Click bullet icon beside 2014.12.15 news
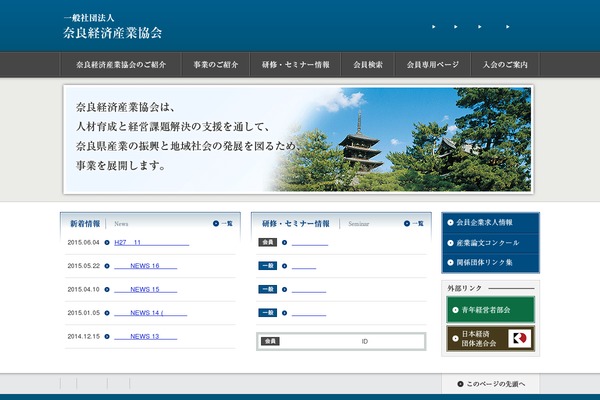The height and width of the screenshot is (400, 600). (107, 336)
